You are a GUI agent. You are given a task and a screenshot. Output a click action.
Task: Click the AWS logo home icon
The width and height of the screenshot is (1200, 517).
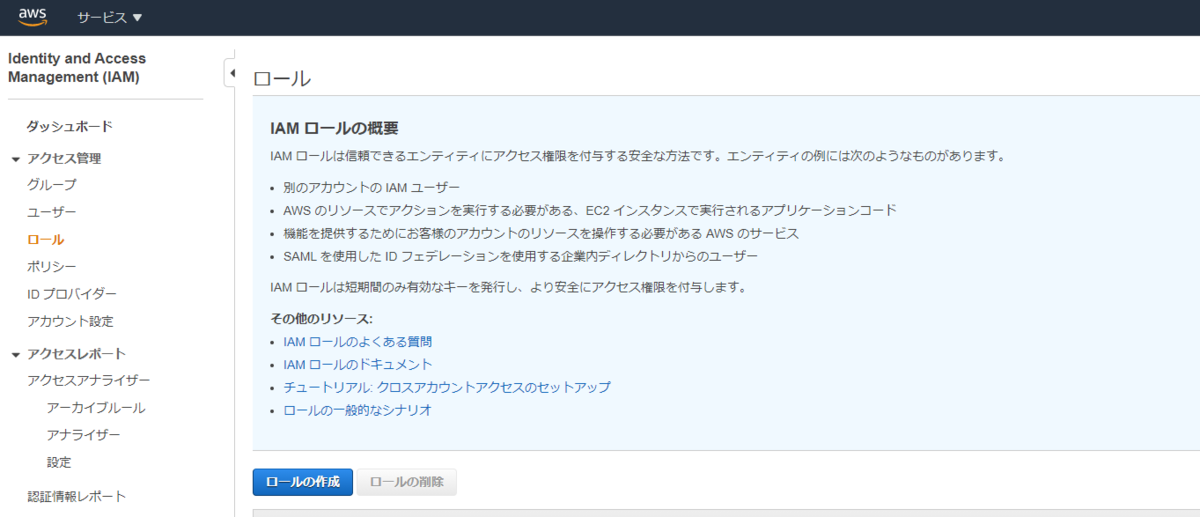[x=33, y=17]
